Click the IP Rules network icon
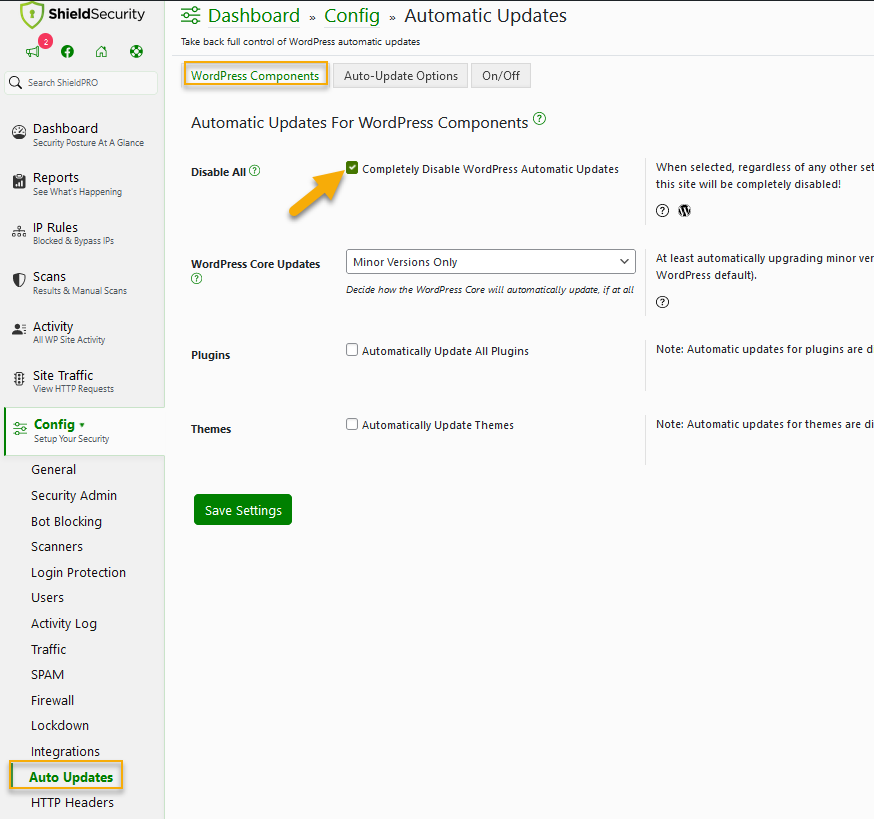 [19, 231]
